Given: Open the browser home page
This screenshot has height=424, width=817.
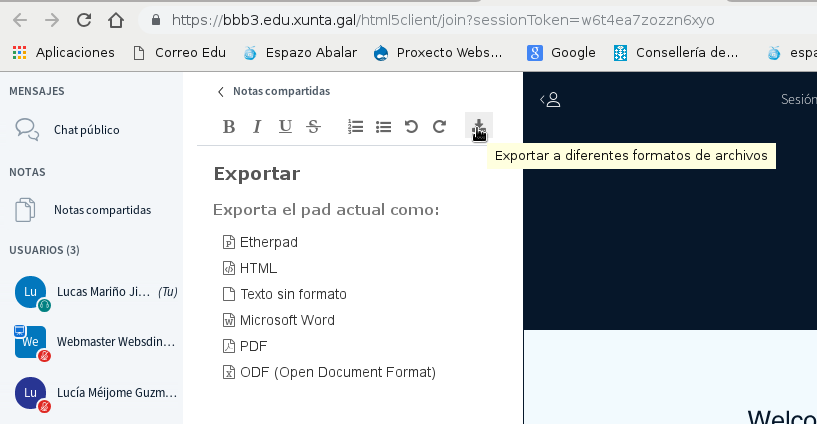Looking at the screenshot, I should (116, 20).
